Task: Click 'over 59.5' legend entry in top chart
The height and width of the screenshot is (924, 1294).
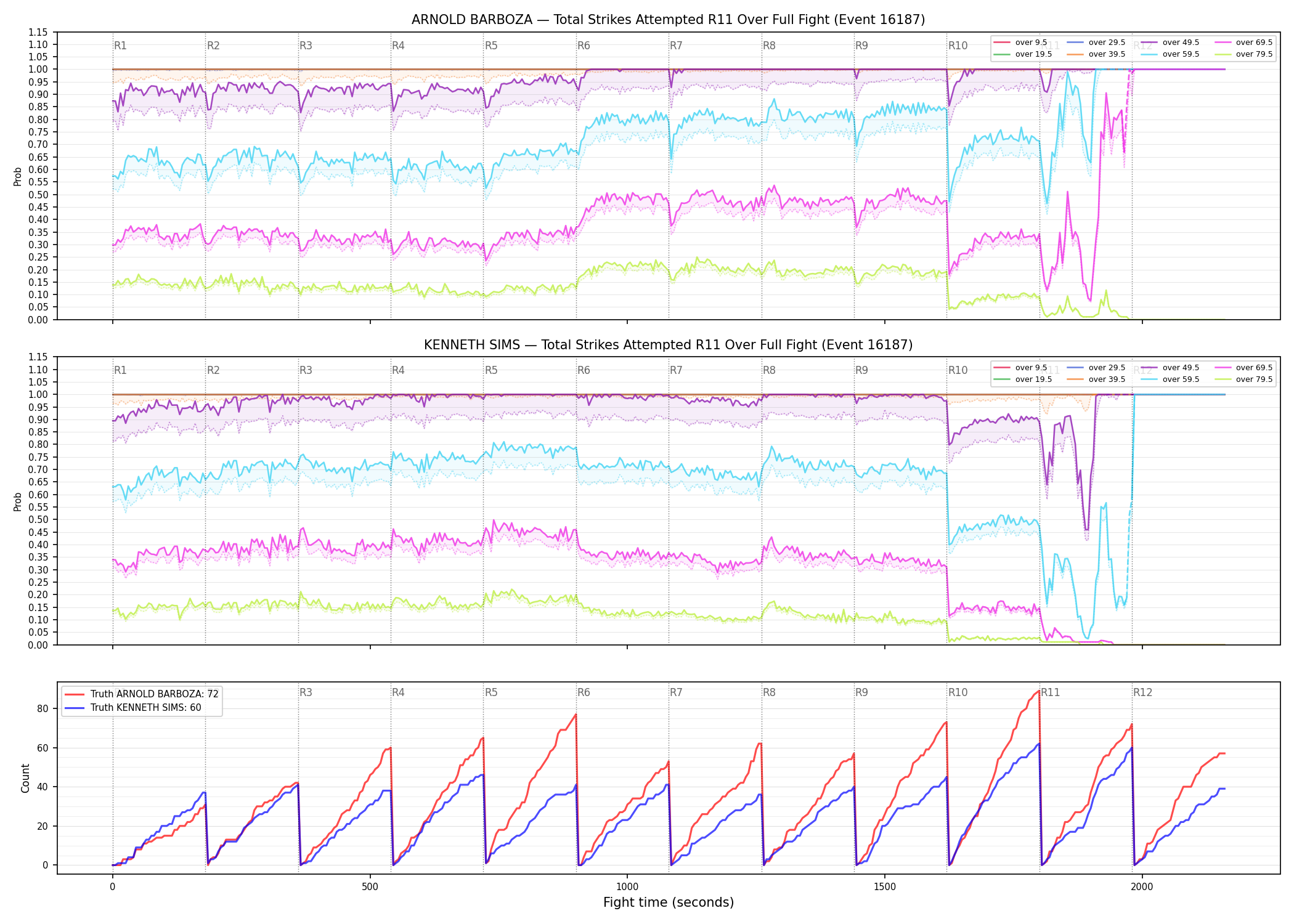Action: [x=1170, y=54]
